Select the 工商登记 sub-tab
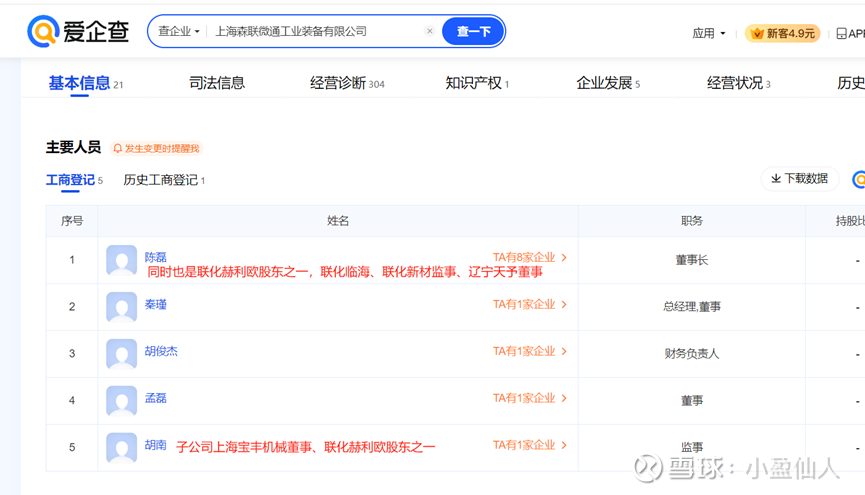Image resolution: width=865 pixels, height=495 pixels. point(74,180)
